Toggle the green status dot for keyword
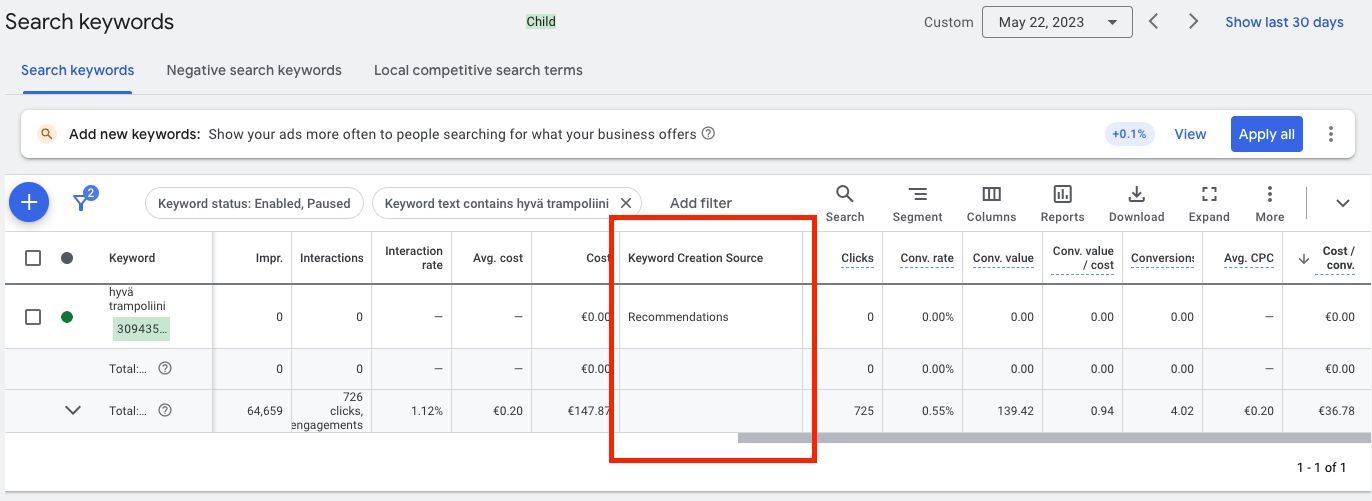This screenshot has width=1372, height=501. tap(67, 317)
